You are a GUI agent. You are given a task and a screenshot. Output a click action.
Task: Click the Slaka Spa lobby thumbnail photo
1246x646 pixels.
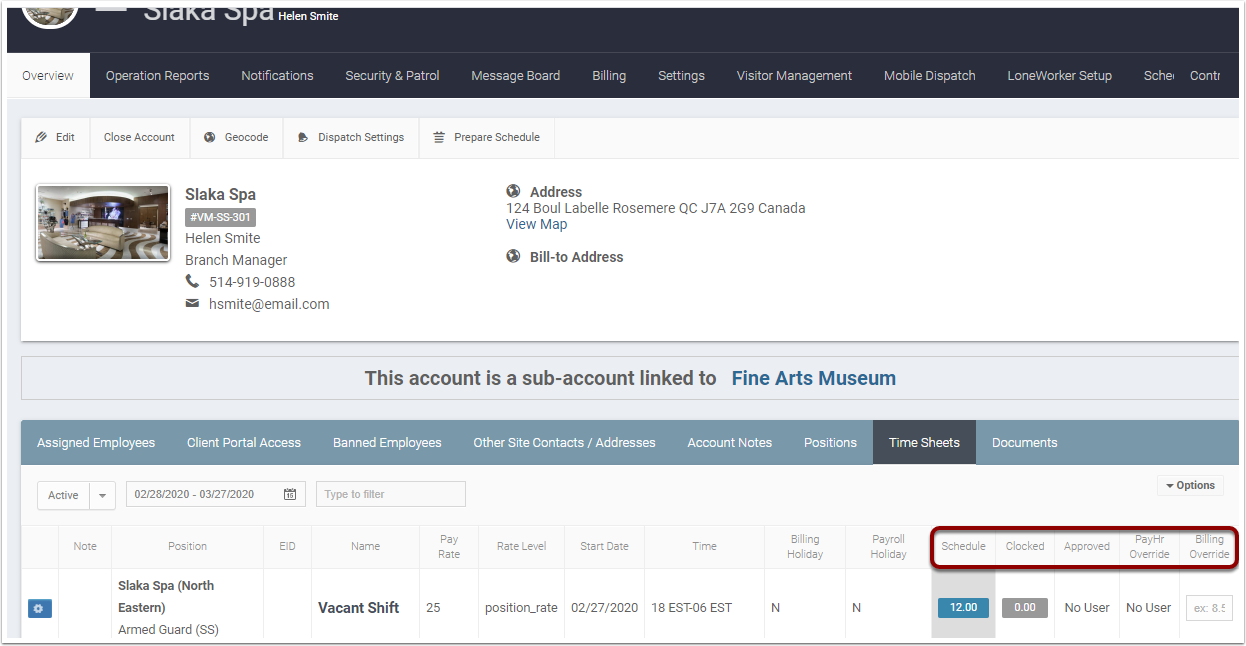tap(102, 222)
